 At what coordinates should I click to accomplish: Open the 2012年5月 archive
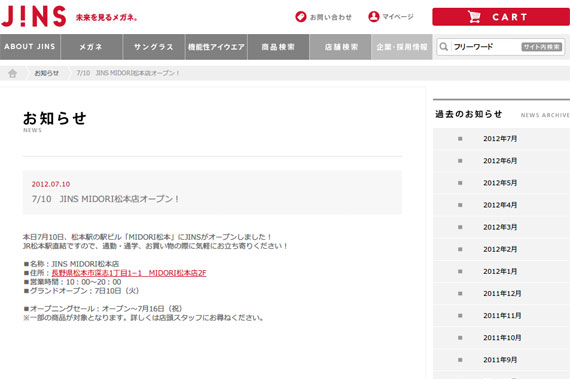tap(501, 183)
